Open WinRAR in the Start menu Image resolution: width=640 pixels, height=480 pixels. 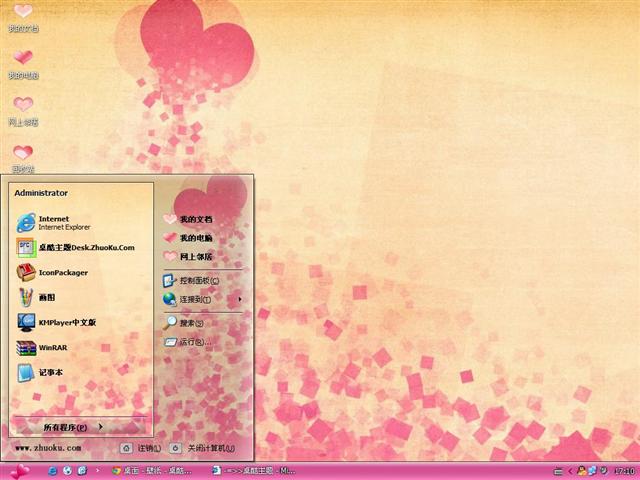coord(52,347)
